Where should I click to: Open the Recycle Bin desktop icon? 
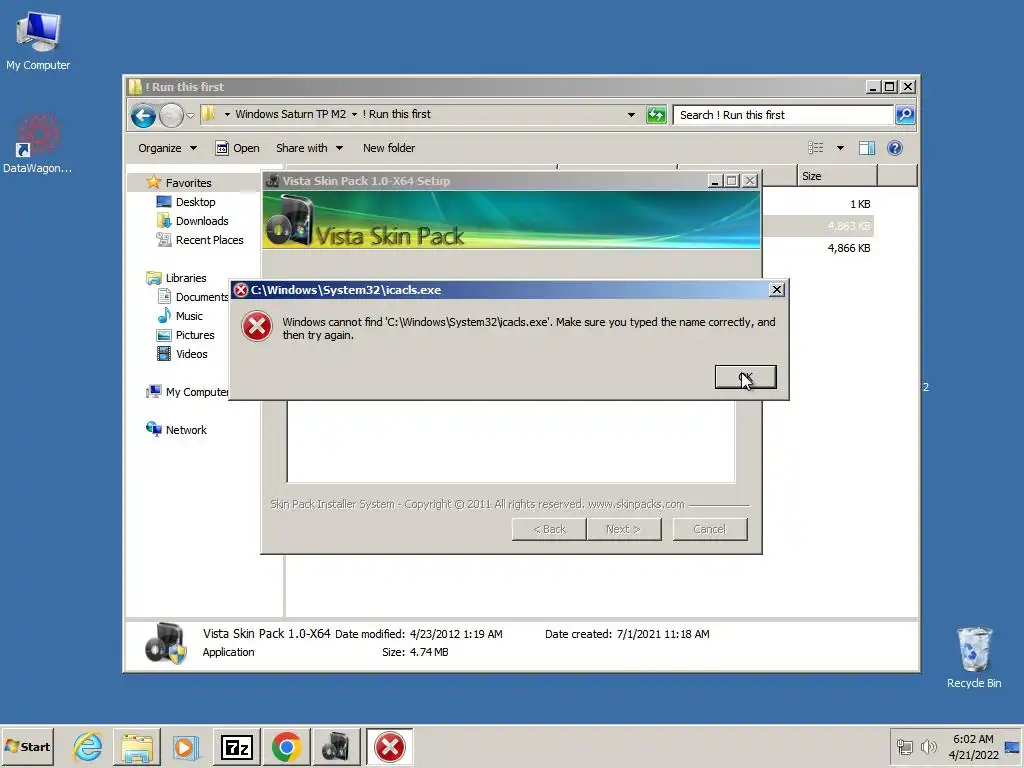pos(974,658)
